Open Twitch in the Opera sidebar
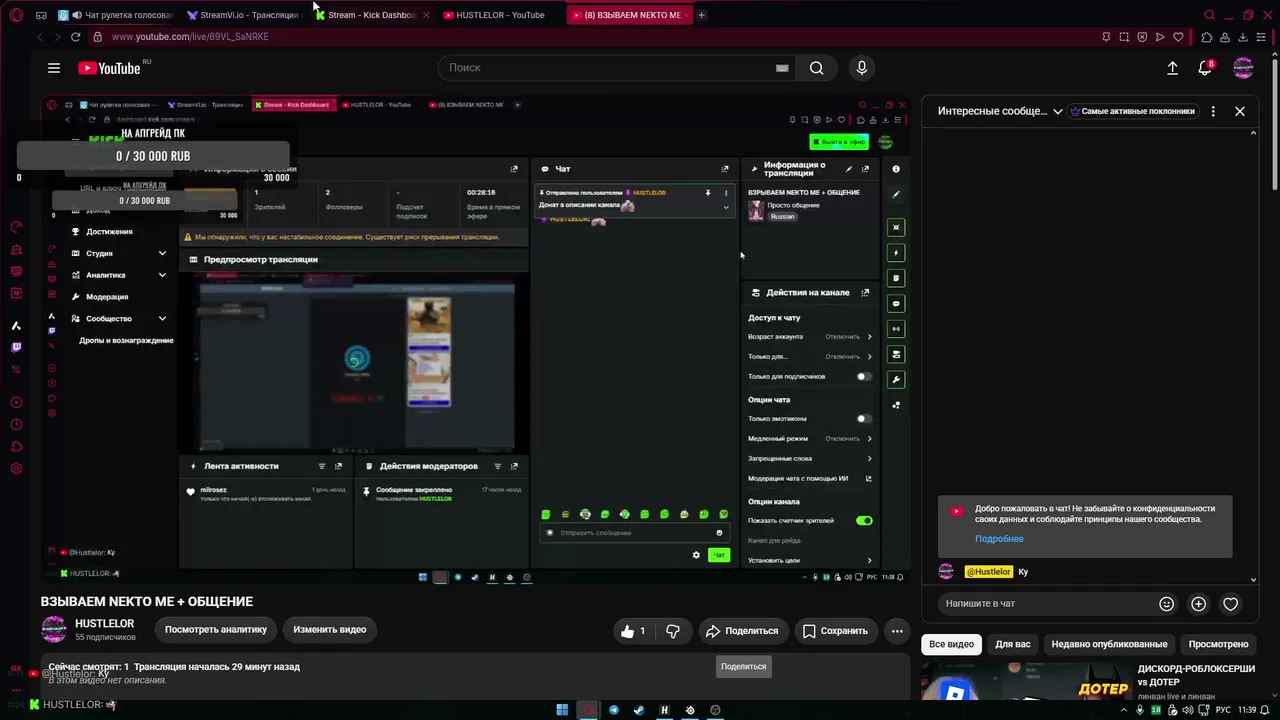The height and width of the screenshot is (720, 1280). (16, 348)
